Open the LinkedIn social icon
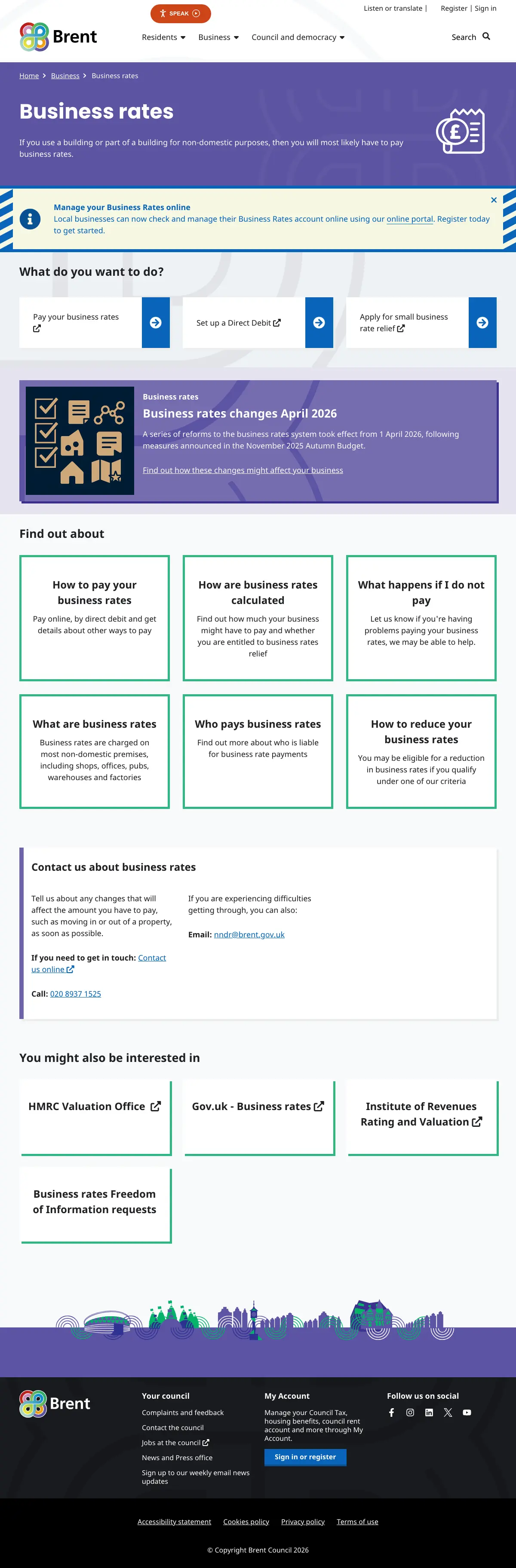The height and width of the screenshot is (1568, 516). tap(429, 1412)
